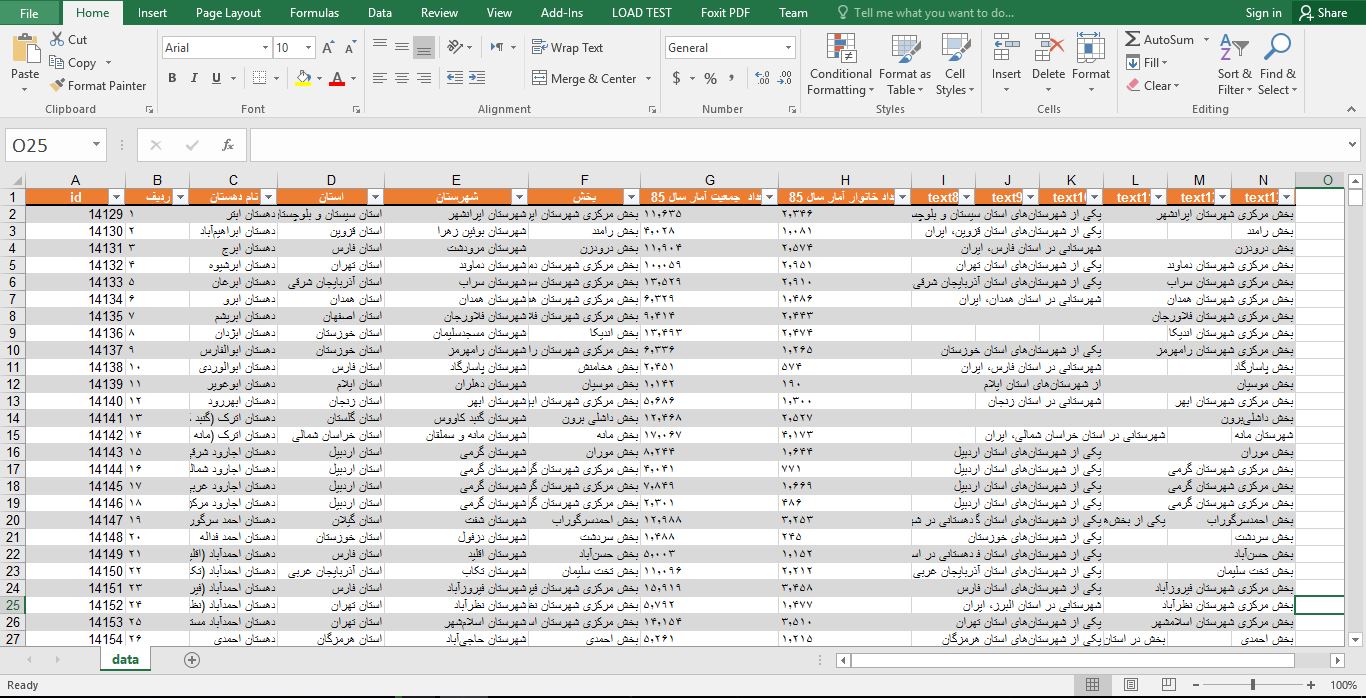The width and height of the screenshot is (1366, 698).
Task: Click the Delete cells icon
Action: (x=1048, y=48)
